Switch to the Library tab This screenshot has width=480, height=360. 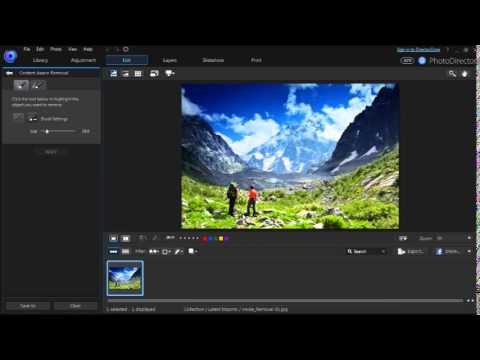(40, 60)
